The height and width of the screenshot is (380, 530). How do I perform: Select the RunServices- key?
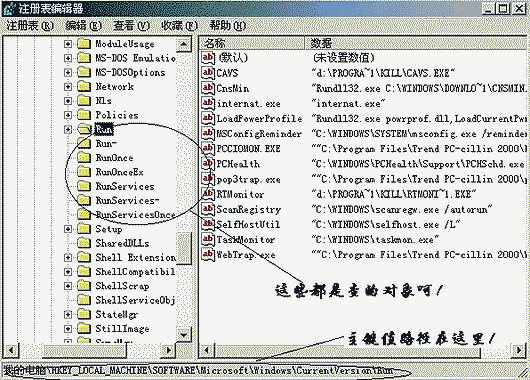click(x=127, y=200)
